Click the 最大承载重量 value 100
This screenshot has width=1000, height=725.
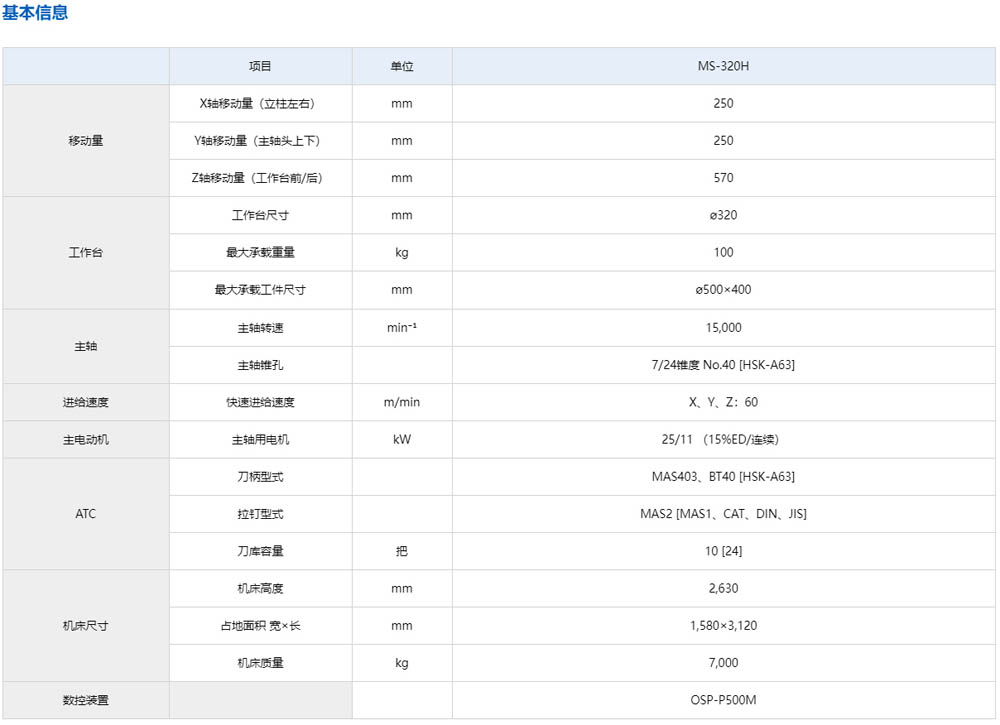723,252
